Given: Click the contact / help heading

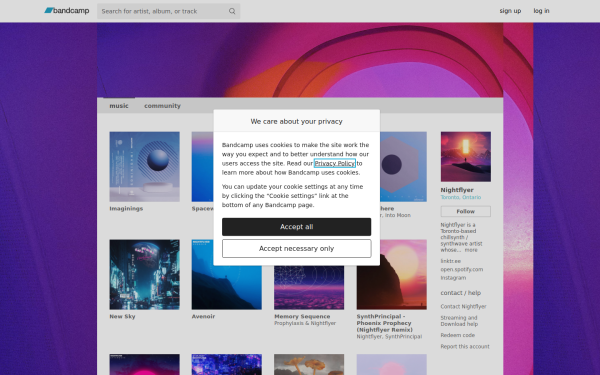Looking at the screenshot, I should 461,293.
